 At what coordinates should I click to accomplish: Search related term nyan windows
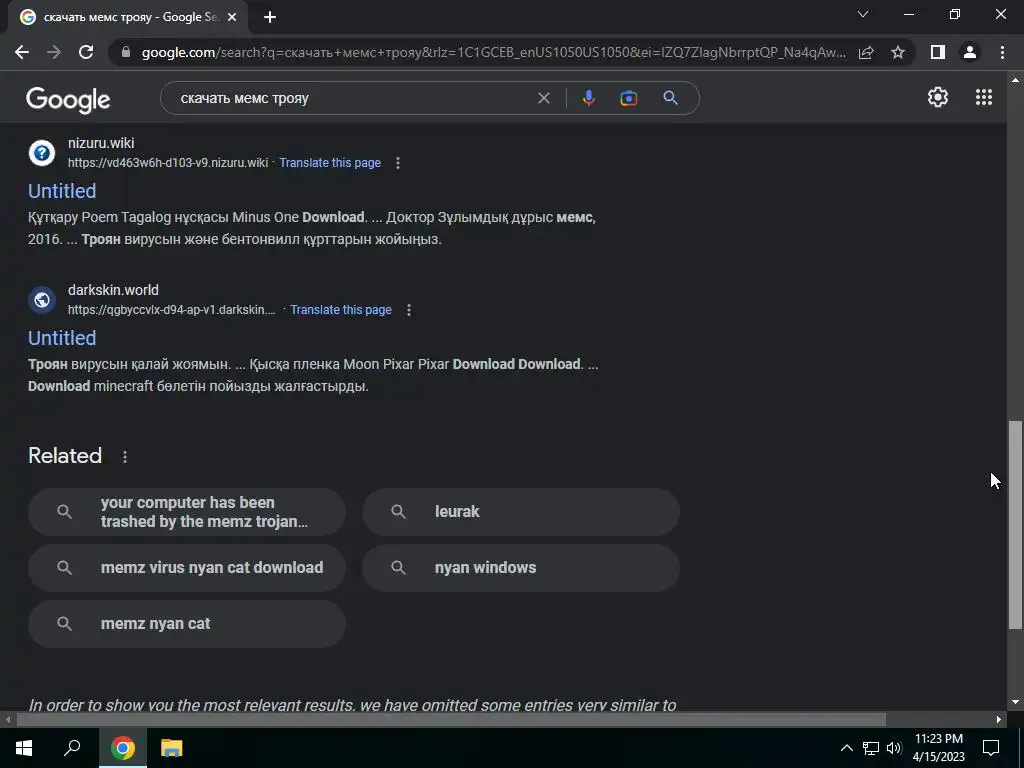521,568
